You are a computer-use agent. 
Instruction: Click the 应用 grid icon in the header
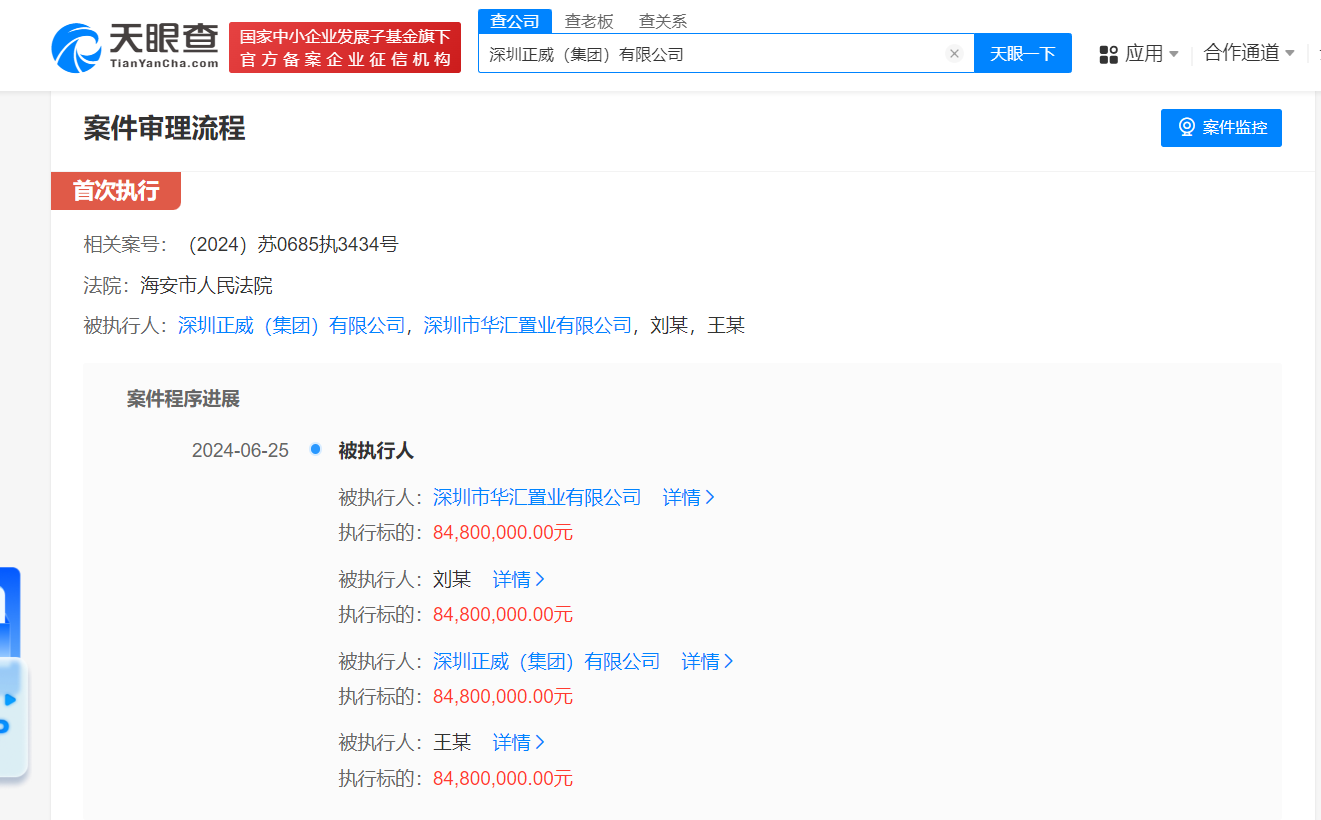tap(1108, 55)
